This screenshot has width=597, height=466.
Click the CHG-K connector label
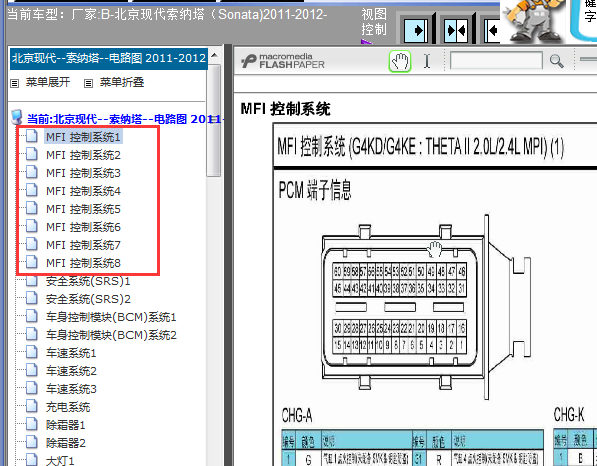coord(568,414)
